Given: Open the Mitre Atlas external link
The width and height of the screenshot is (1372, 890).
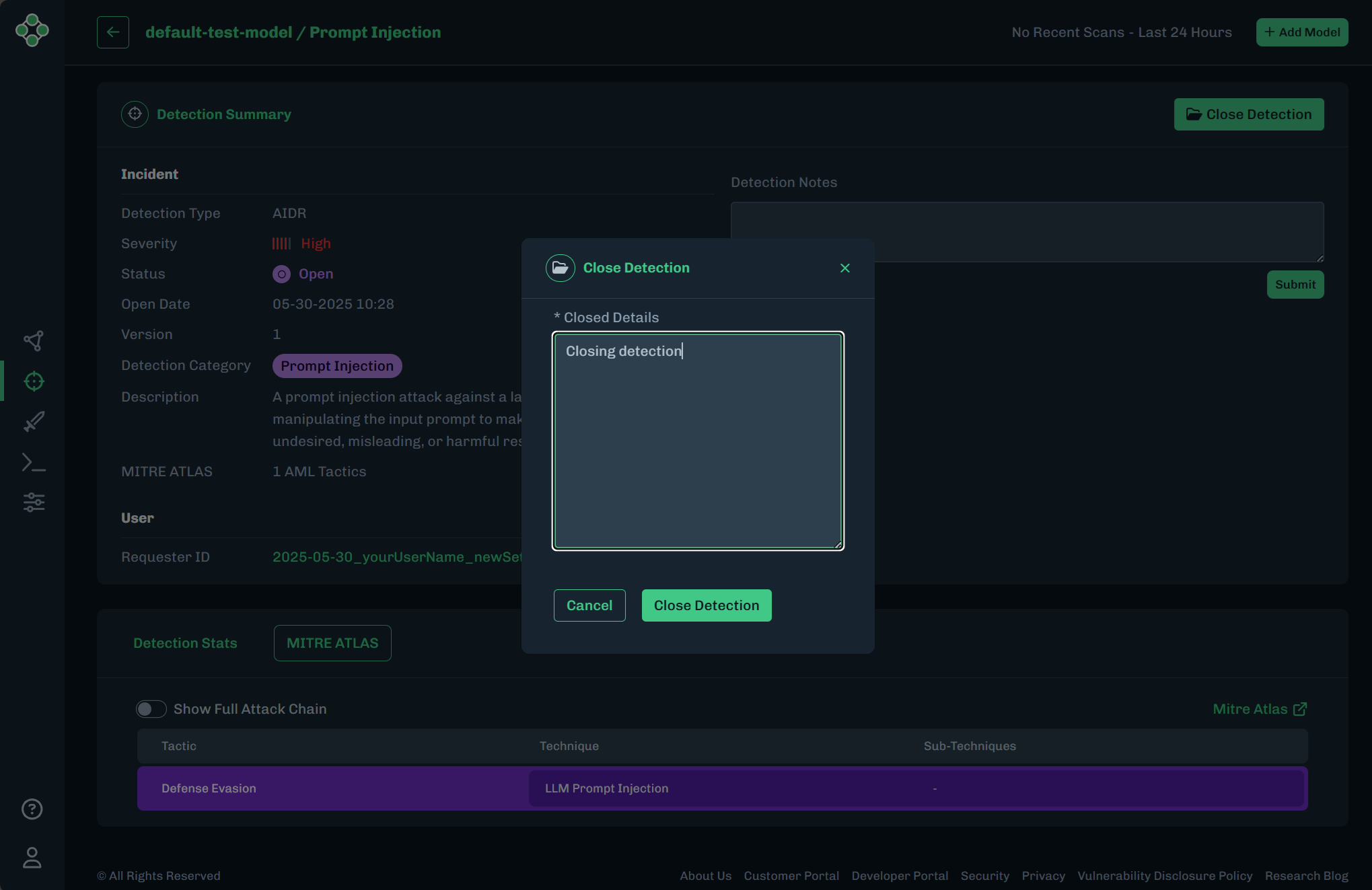Looking at the screenshot, I should tap(1260, 709).
